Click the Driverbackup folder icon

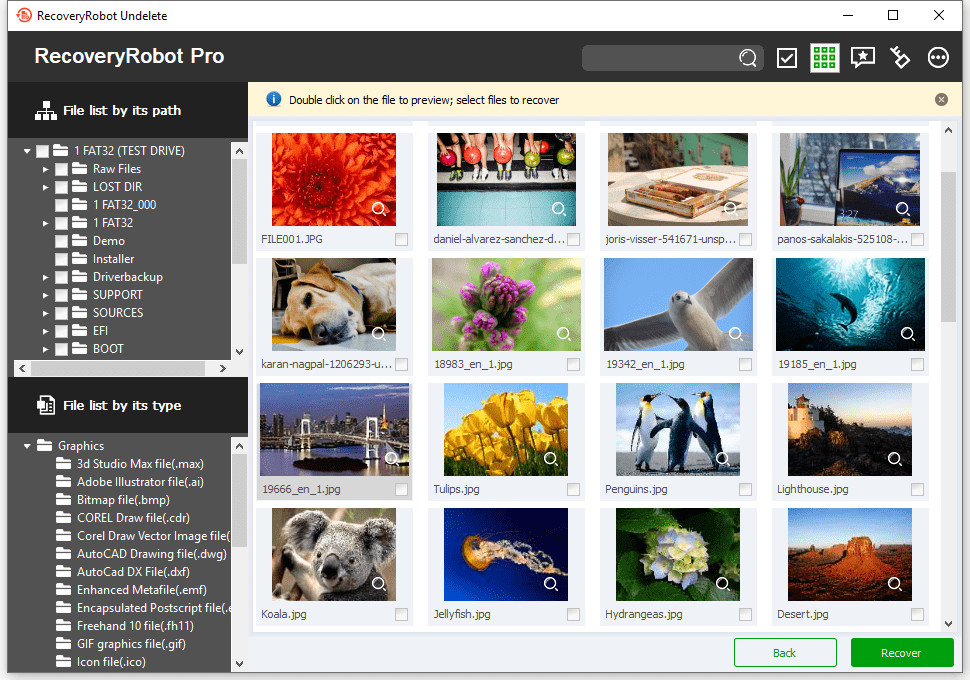(79, 277)
